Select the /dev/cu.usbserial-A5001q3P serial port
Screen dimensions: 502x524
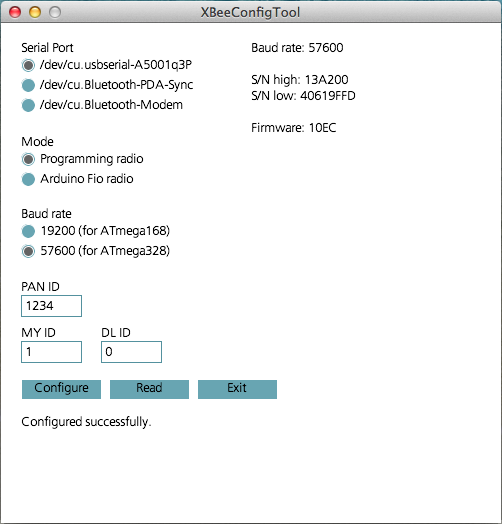[28, 65]
